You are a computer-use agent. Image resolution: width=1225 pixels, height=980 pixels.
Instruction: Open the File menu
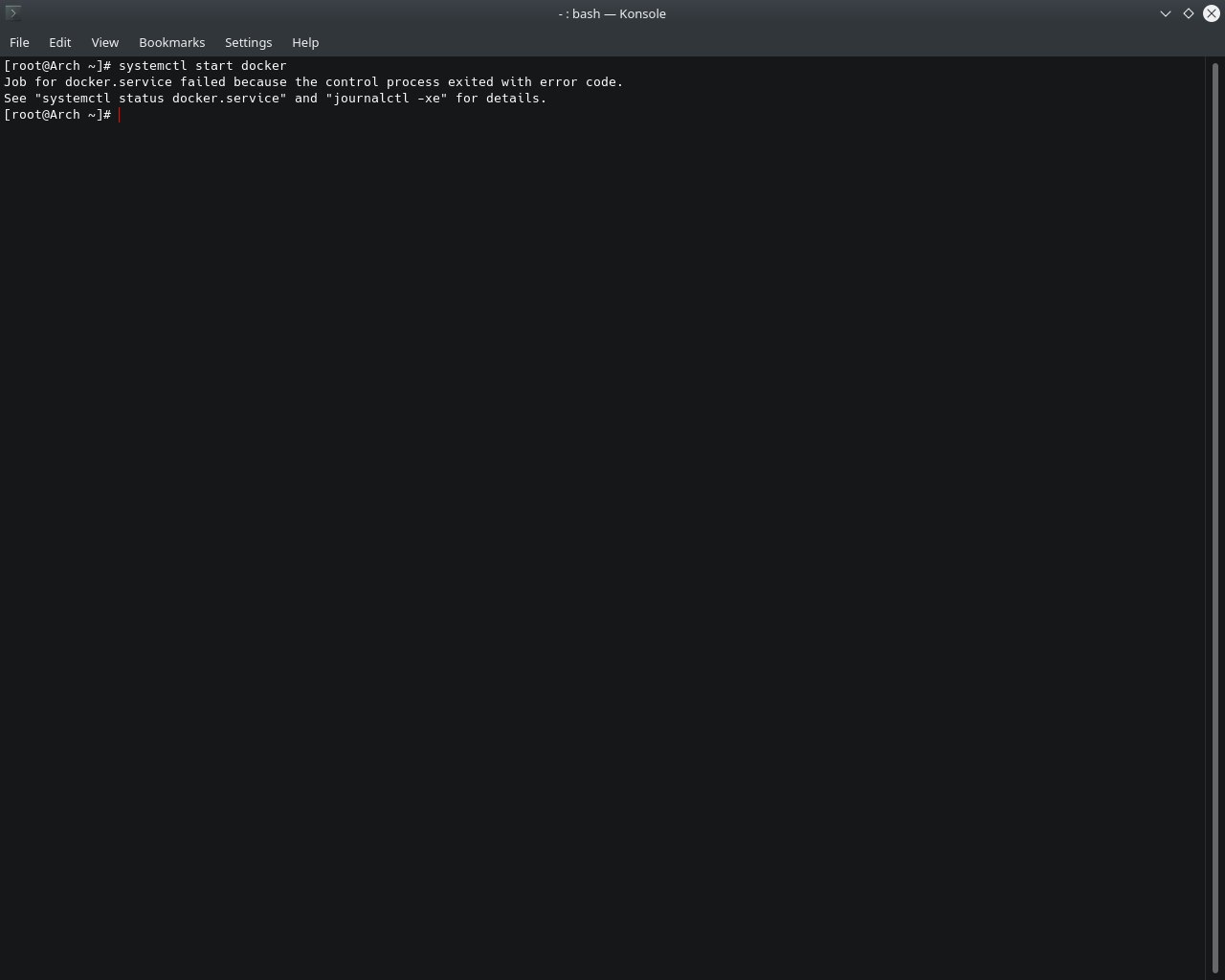(19, 42)
